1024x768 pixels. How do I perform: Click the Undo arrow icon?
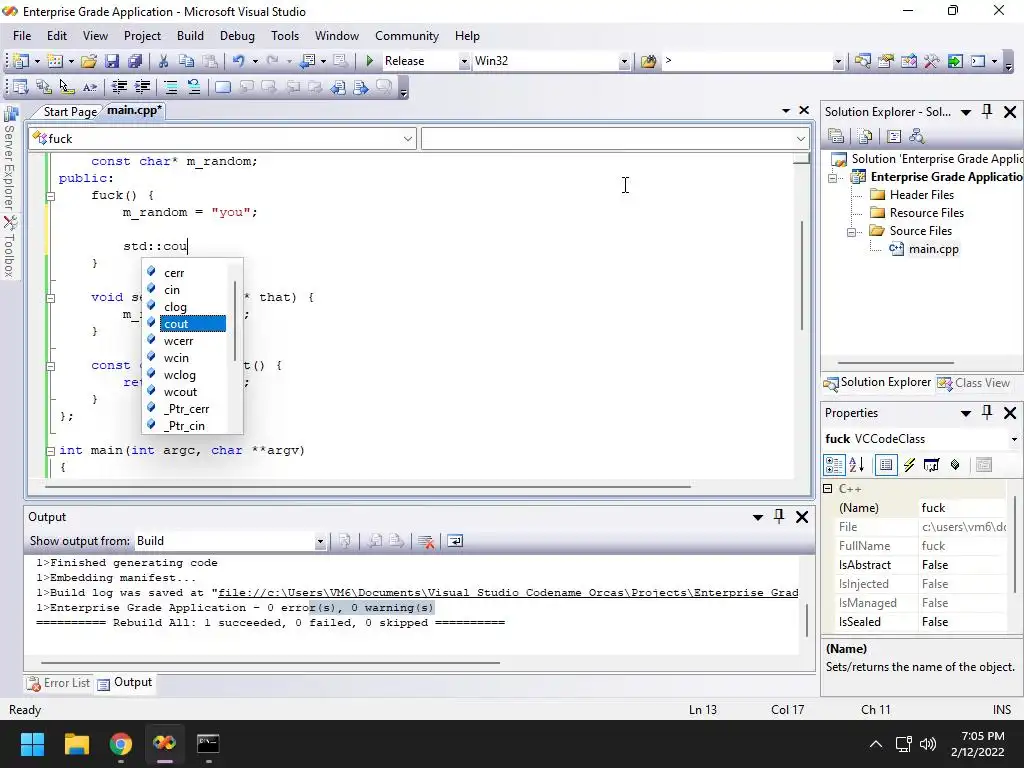click(x=238, y=61)
